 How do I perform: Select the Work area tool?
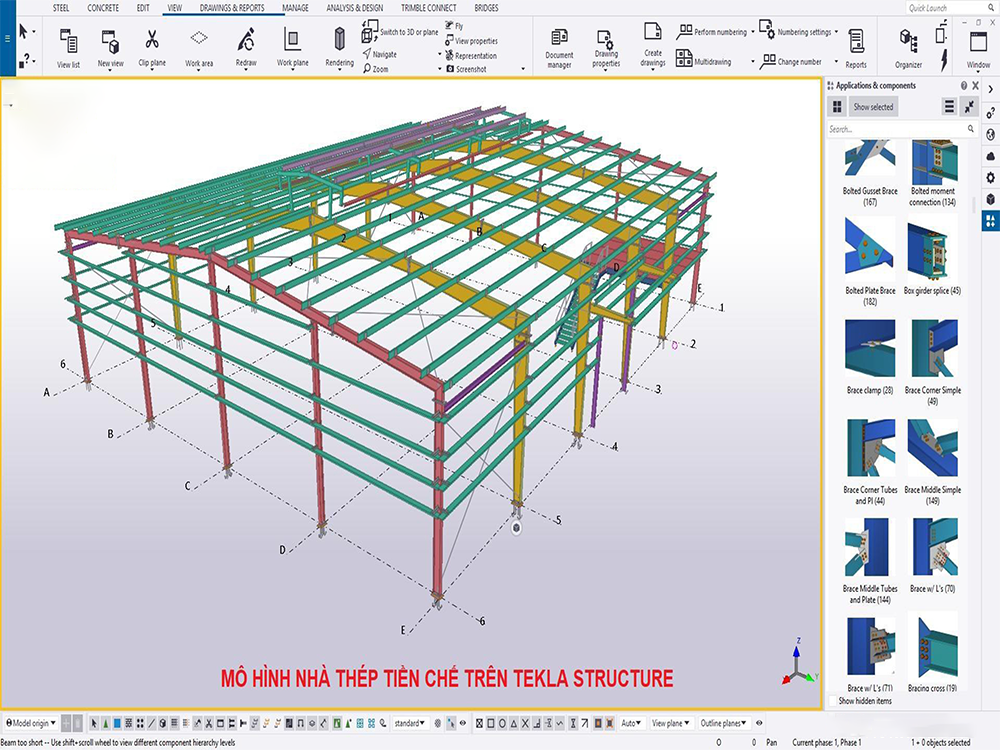[199, 40]
